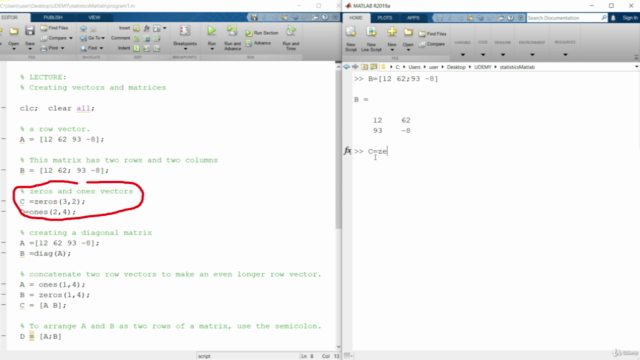Switch to the PUBLISH tab
The width and height of the screenshot is (640, 360).
(53, 18)
